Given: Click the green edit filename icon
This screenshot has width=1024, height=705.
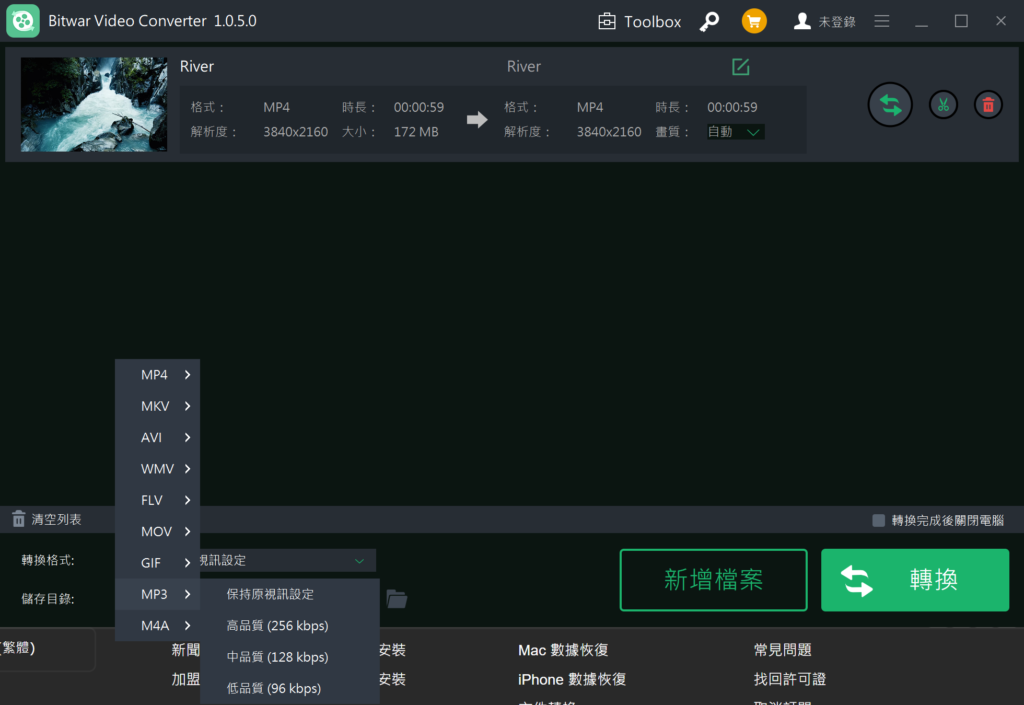Looking at the screenshot, I should (x=740, y=67).
